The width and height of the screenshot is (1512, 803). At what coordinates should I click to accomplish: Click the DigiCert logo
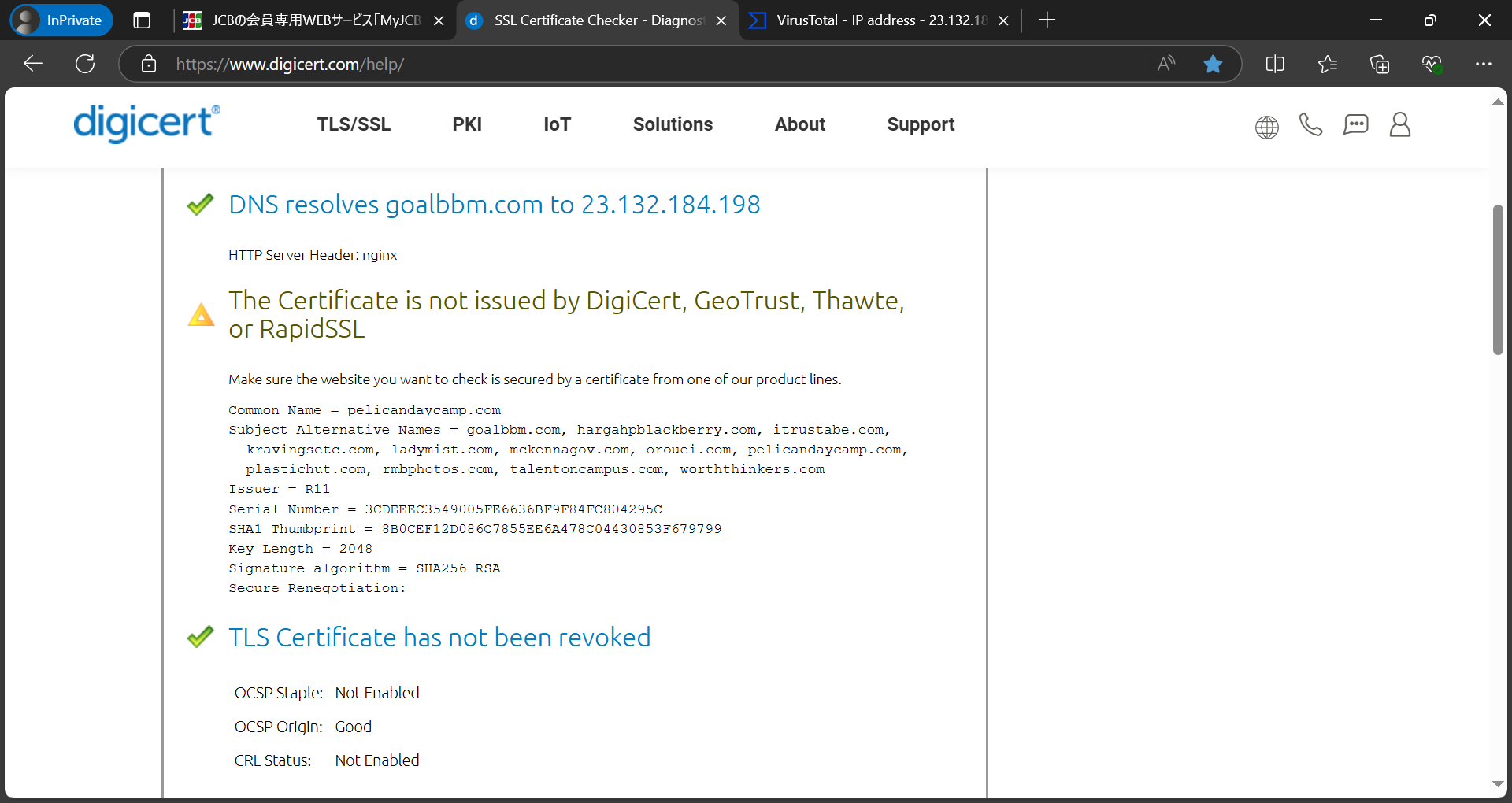tap(146, 124)
